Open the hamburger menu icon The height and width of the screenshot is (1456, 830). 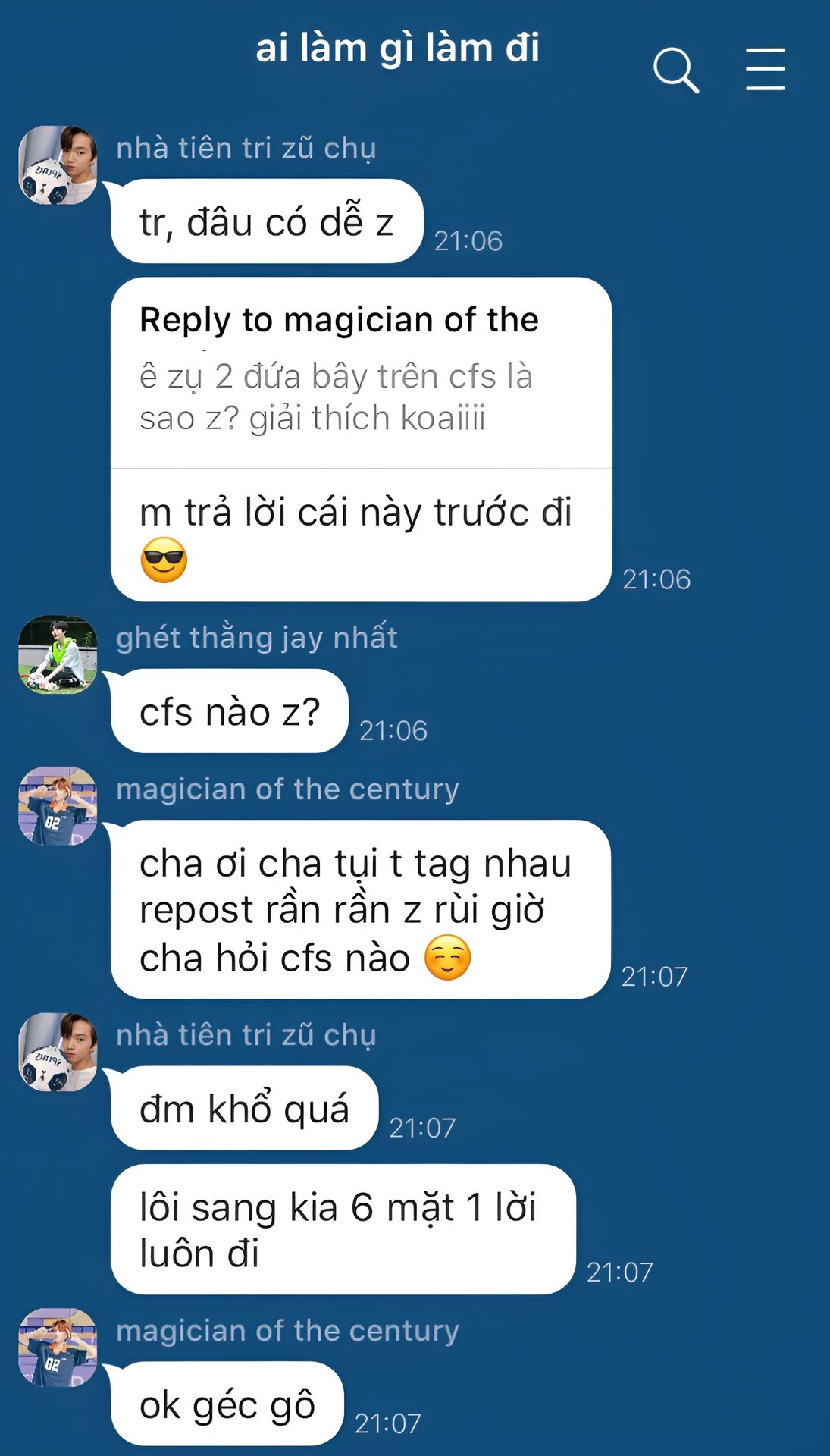765,70
